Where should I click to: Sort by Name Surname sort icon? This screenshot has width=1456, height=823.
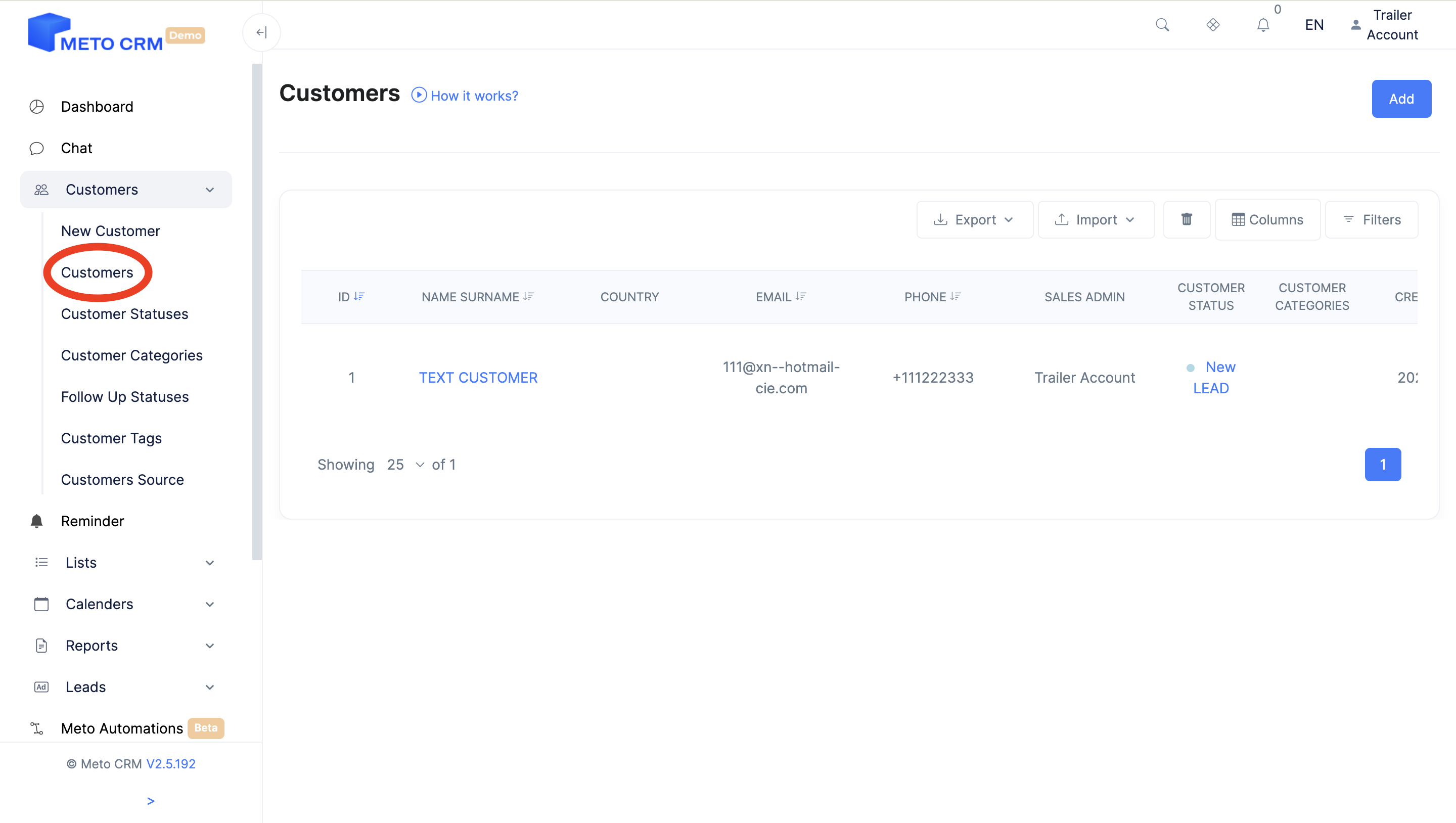528,296
